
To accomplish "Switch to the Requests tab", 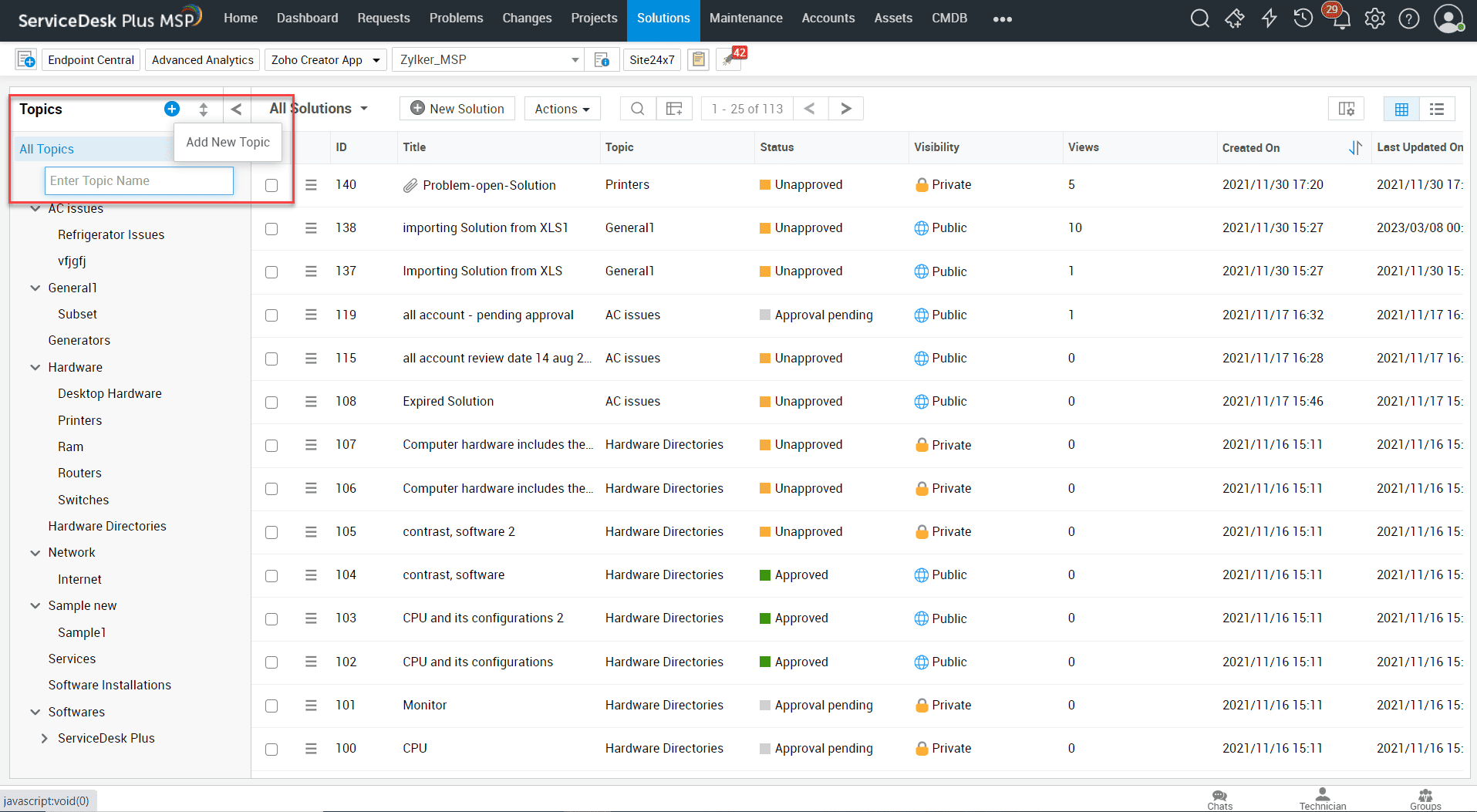I will (x=383, y=18).
